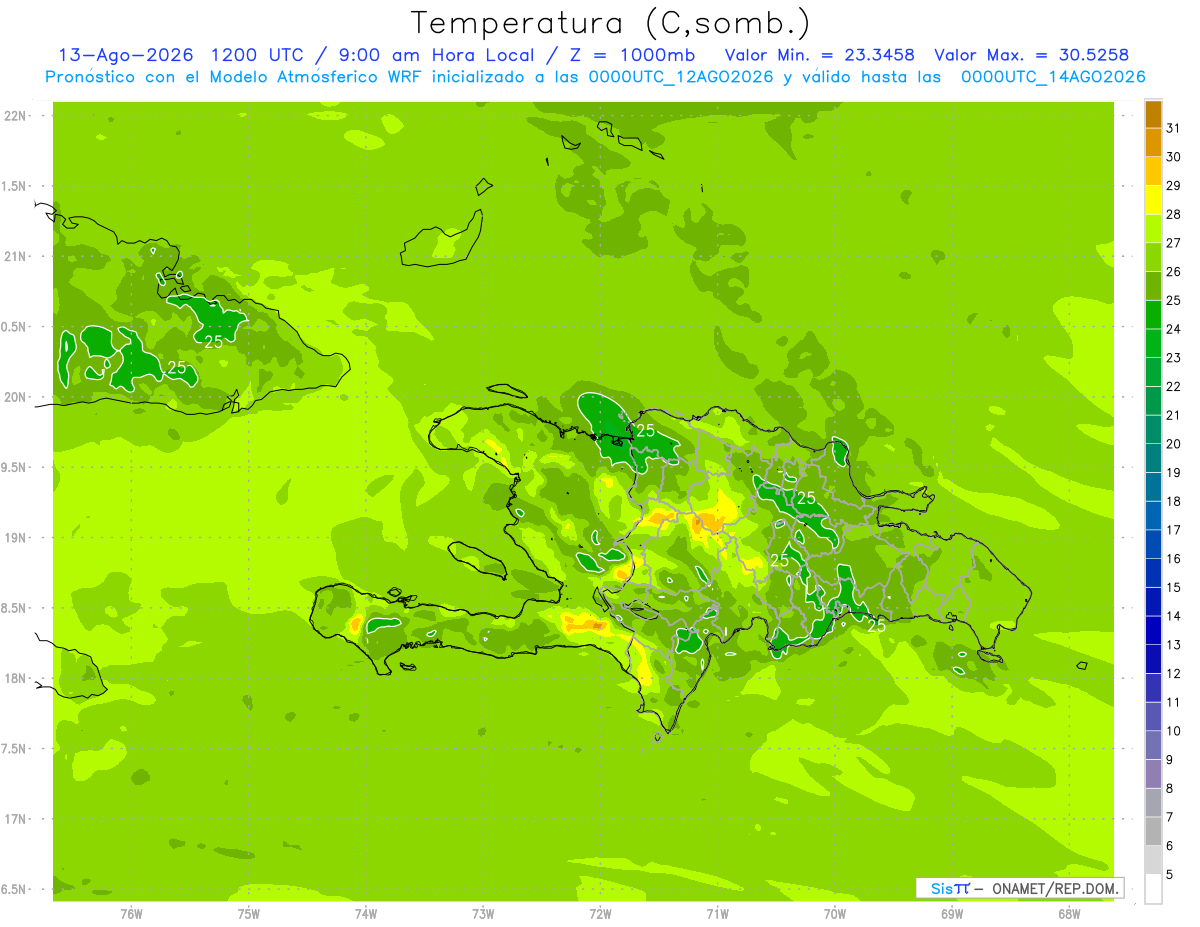Click the legend swatch between 29 and 30
This screenshot has width=1200, height=927.
[x=1153, y=171]
